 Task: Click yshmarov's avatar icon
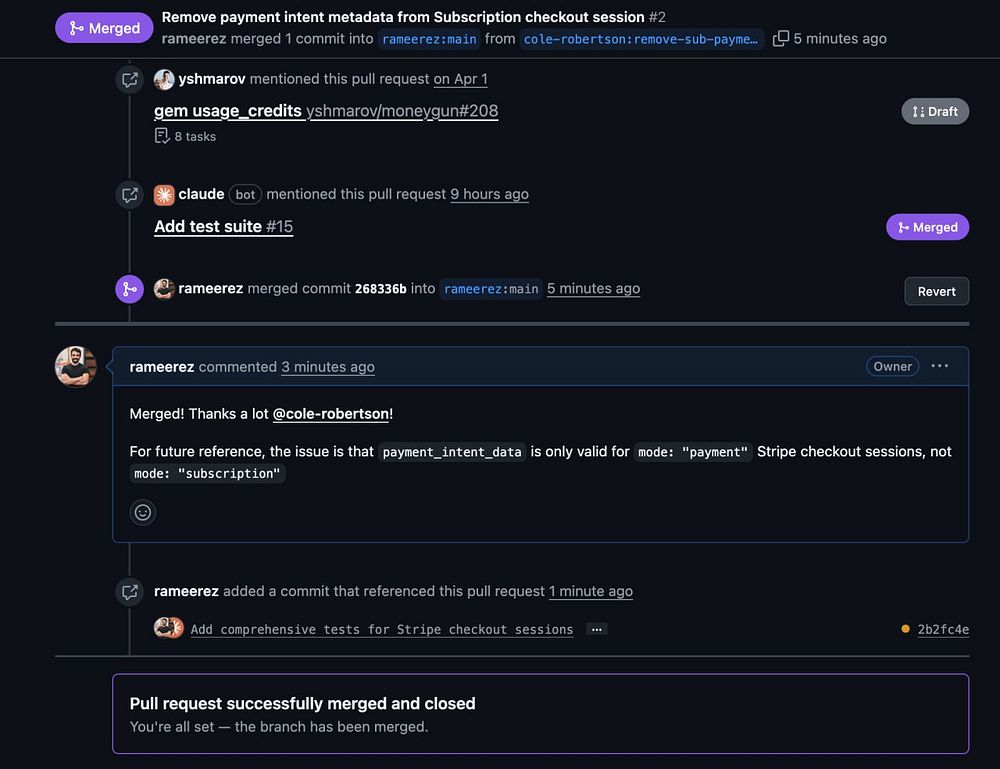pos(164,79)
